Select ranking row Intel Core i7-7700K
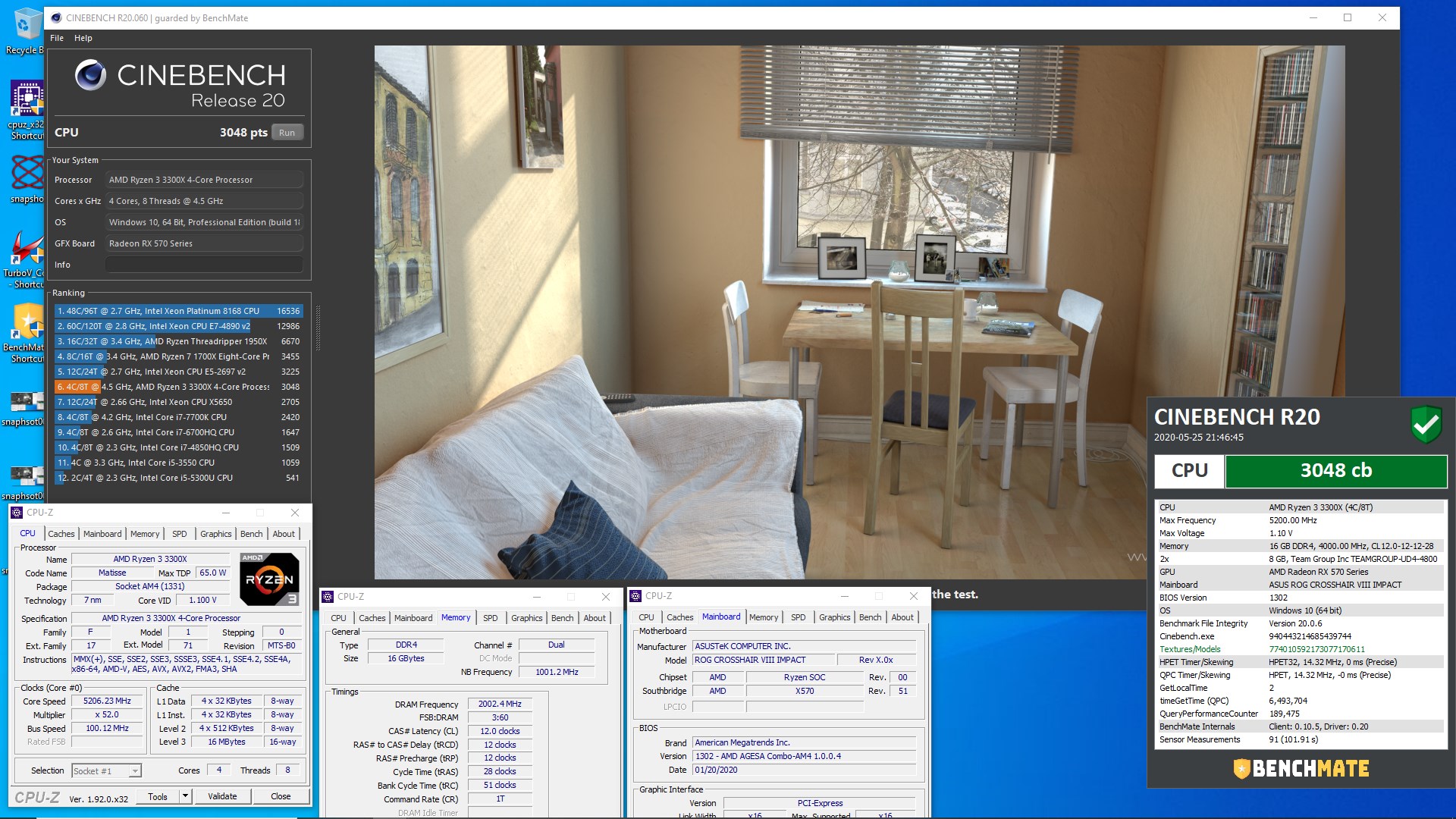1456x819 pixels. point(178,417)
